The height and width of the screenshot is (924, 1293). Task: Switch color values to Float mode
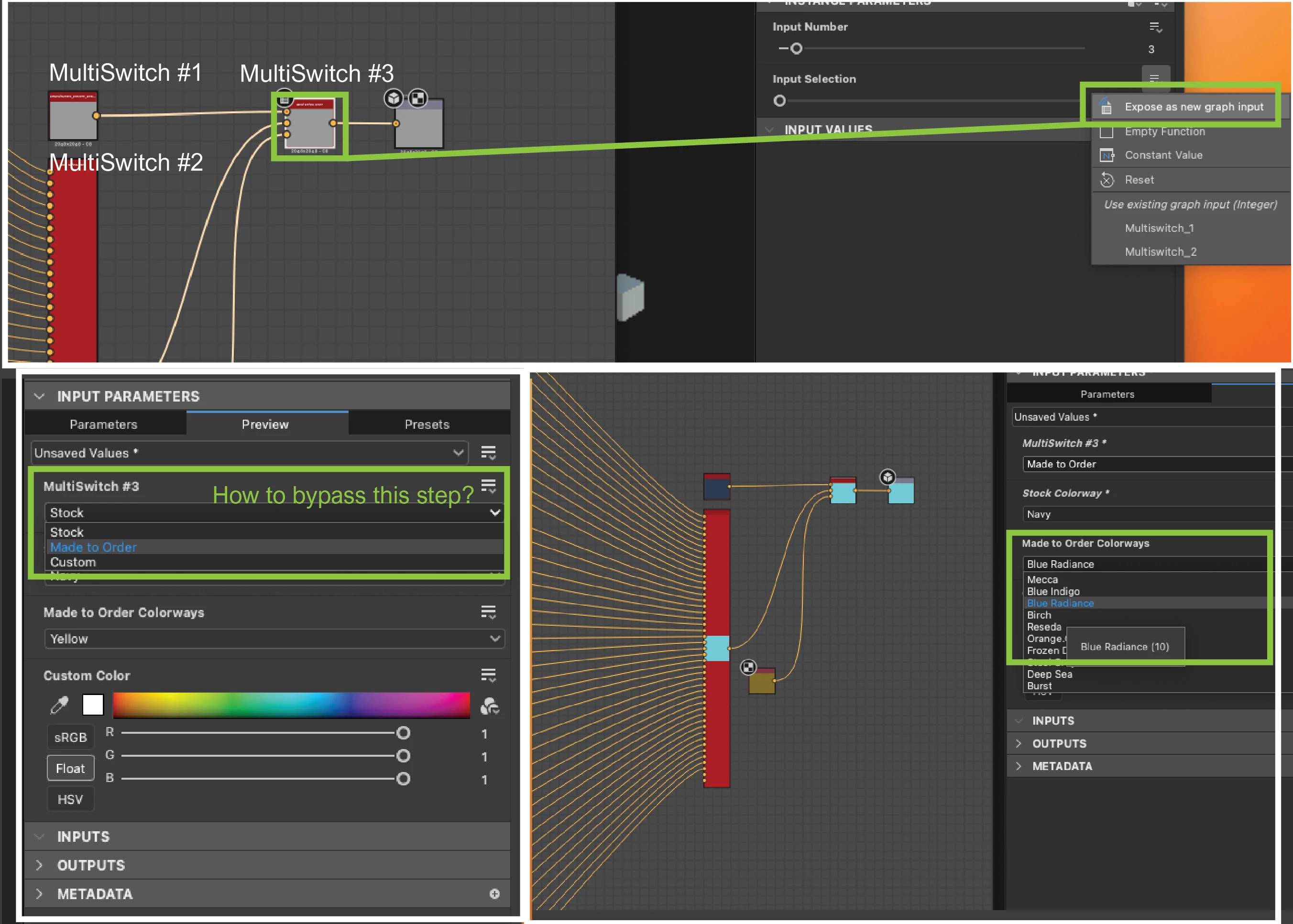70,769
